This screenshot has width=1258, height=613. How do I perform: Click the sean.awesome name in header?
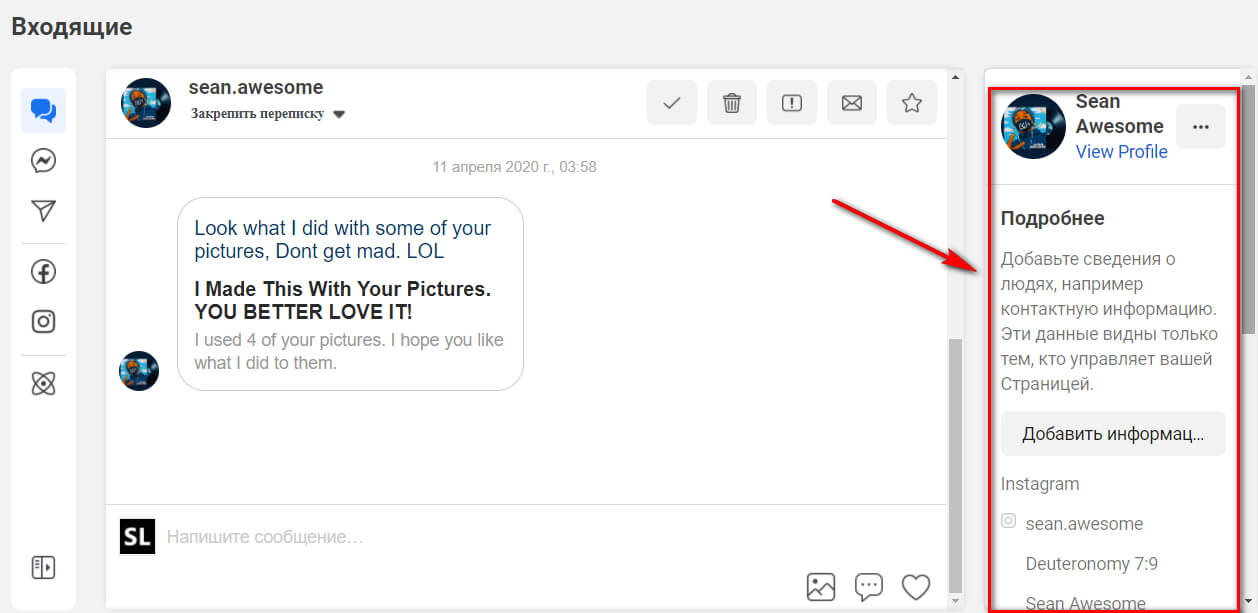[256, 87]
